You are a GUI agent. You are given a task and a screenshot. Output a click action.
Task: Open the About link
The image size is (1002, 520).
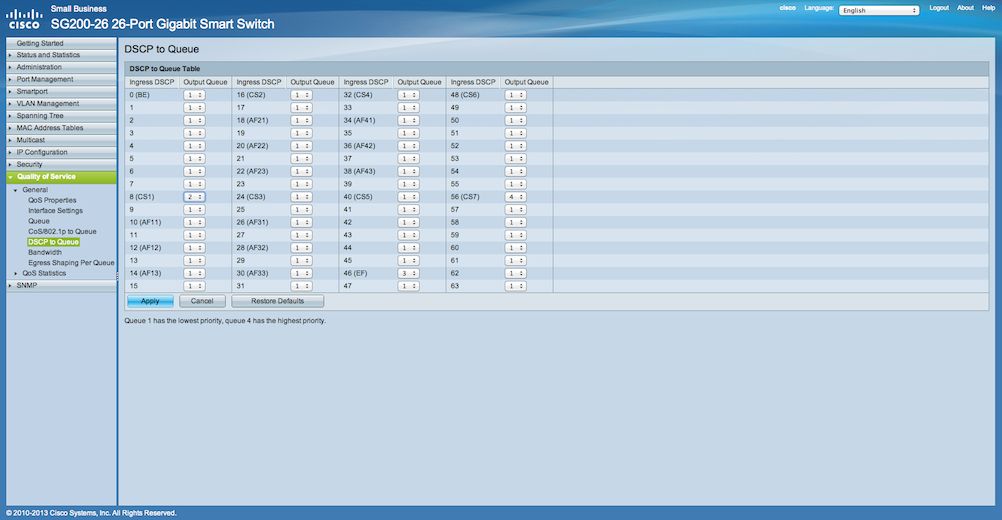[965, 8]
